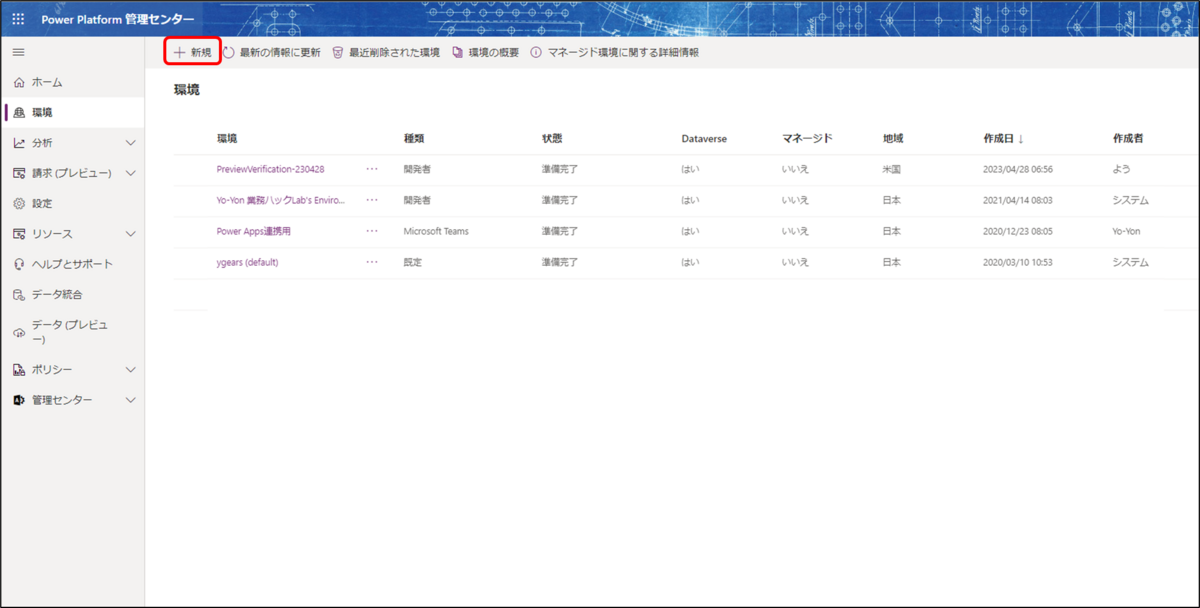The width and height of the screenshot is (1200, 608).
Task: Click 最新の情報に更新 button label
Action: point(280,52)
